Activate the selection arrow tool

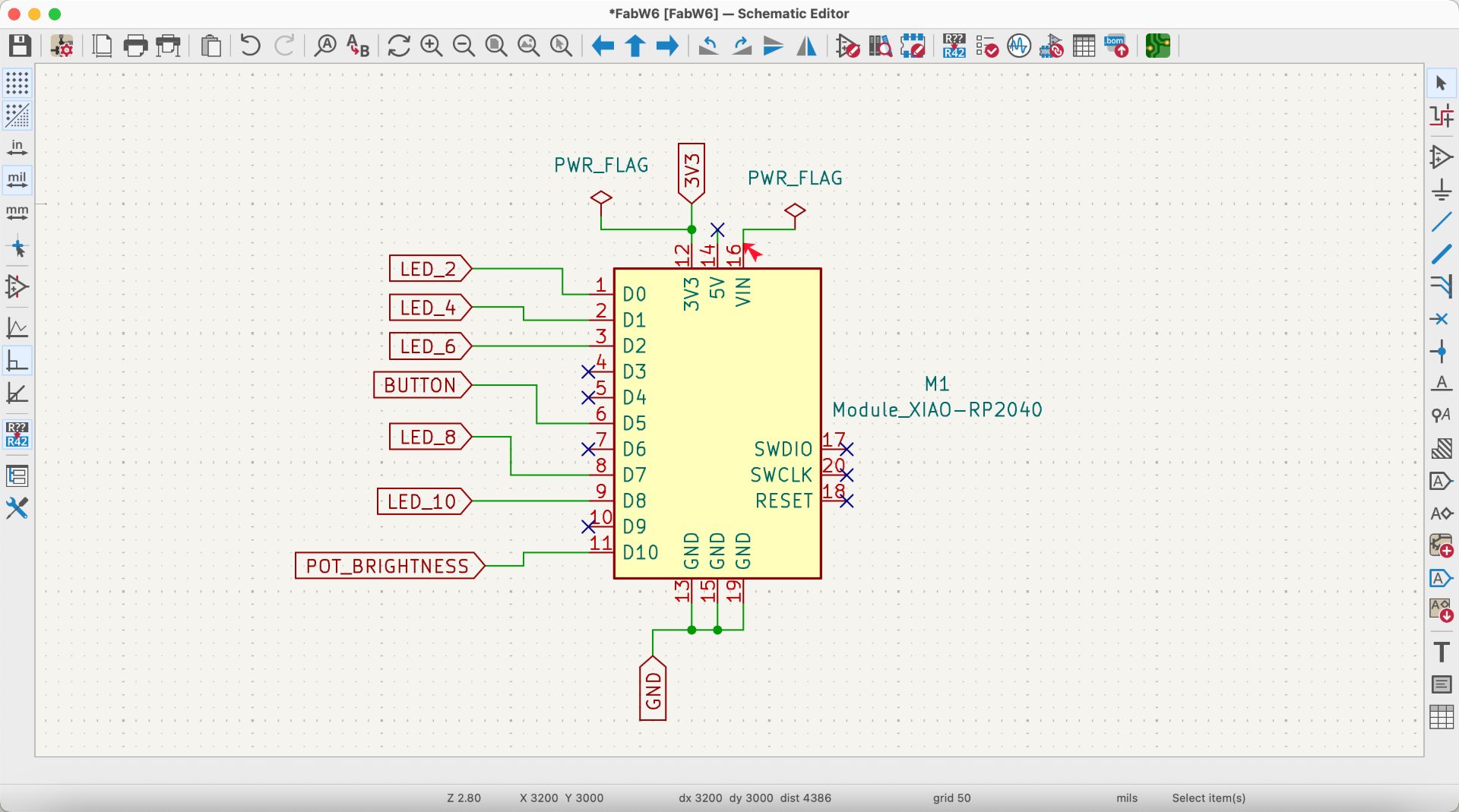[1442, 84]
